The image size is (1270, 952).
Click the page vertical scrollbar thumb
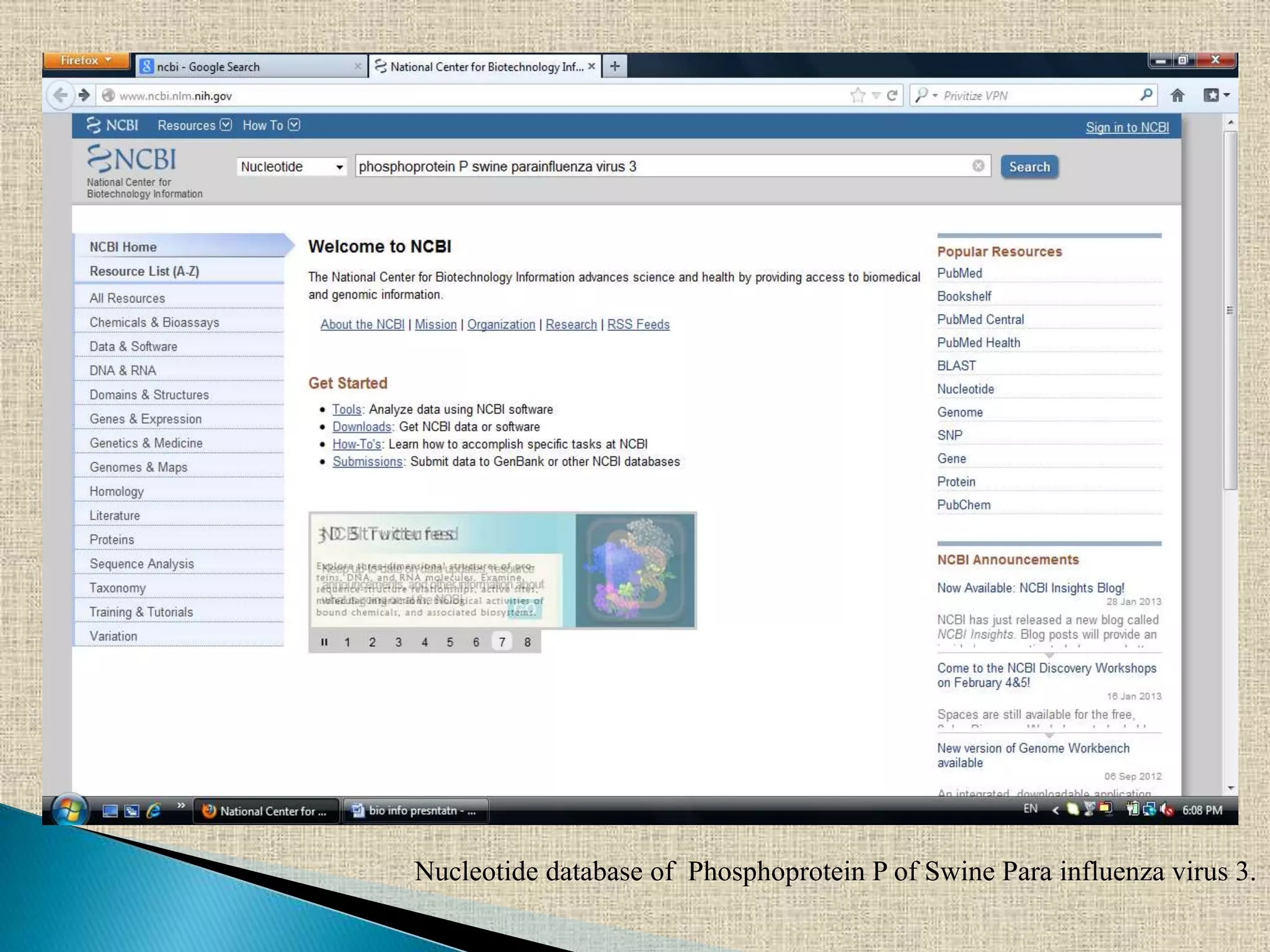click(x=1230, y=310)
